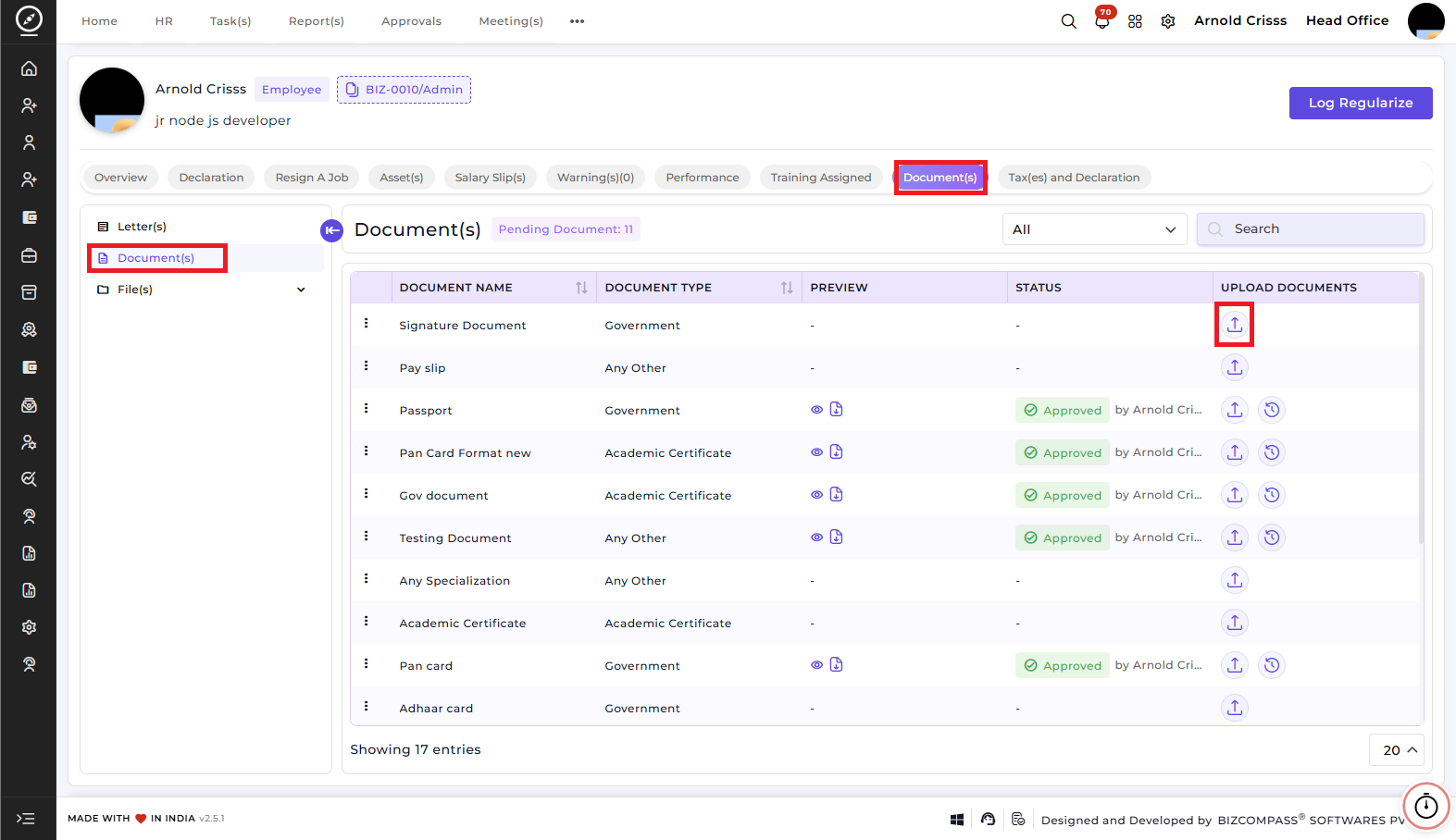Click the Log Regularize button
Screen dimensions: 1456x840
(1361, 103)
